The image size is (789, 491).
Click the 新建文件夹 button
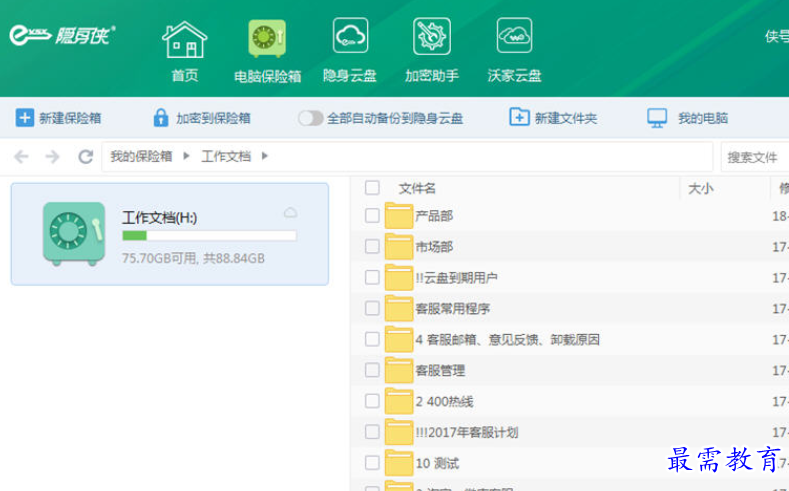tap(553, 118)
